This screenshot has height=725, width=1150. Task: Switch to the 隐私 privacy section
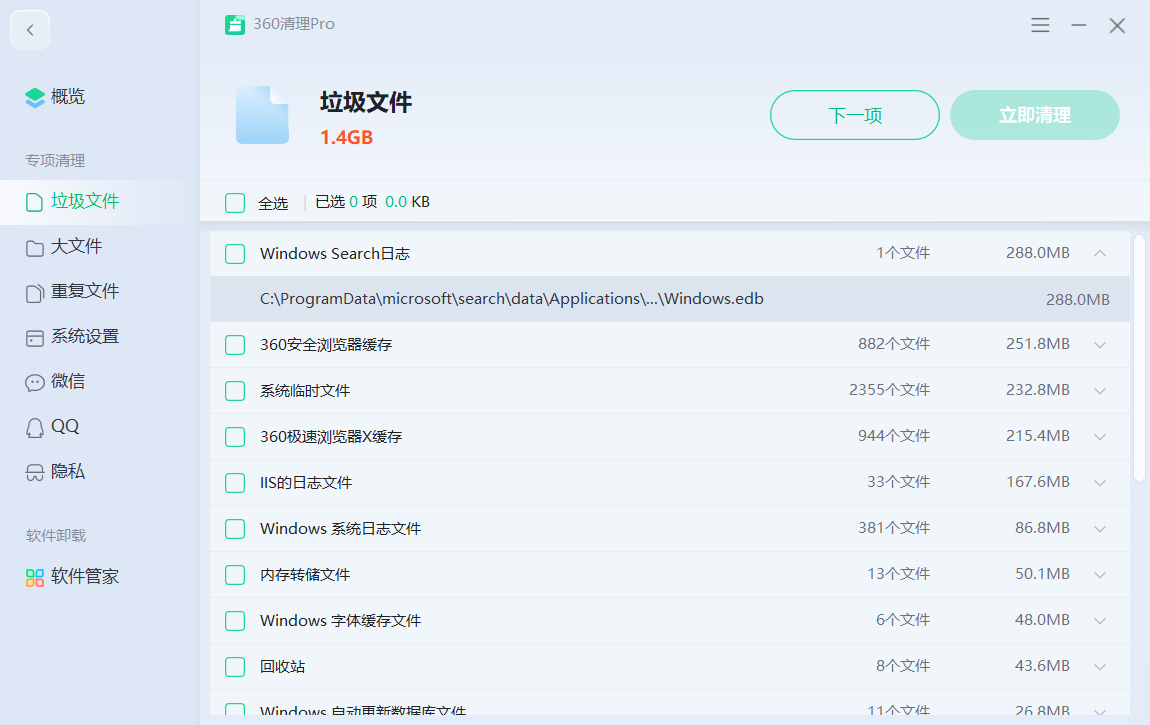pos(67,471)
